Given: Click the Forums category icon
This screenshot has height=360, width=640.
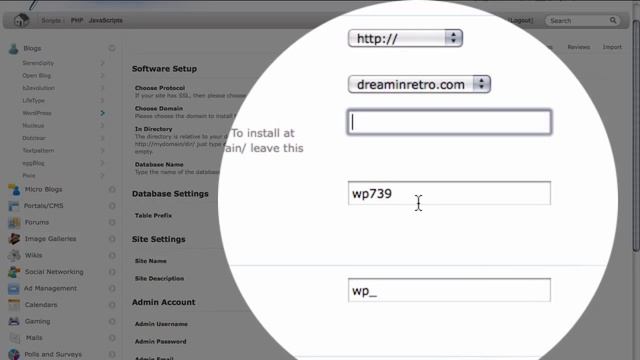Looking at the screenshot, I should click(x=14, y=222).
